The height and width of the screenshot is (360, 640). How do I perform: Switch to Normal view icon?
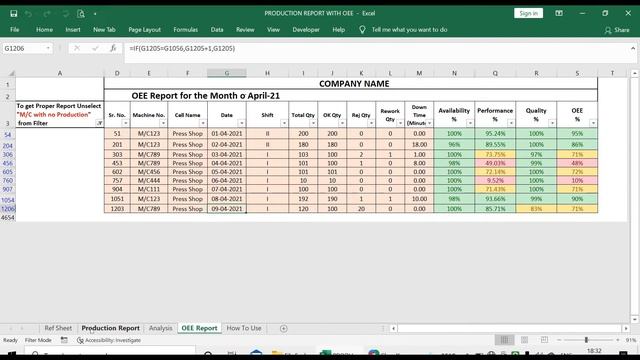(x=504, y=340)
